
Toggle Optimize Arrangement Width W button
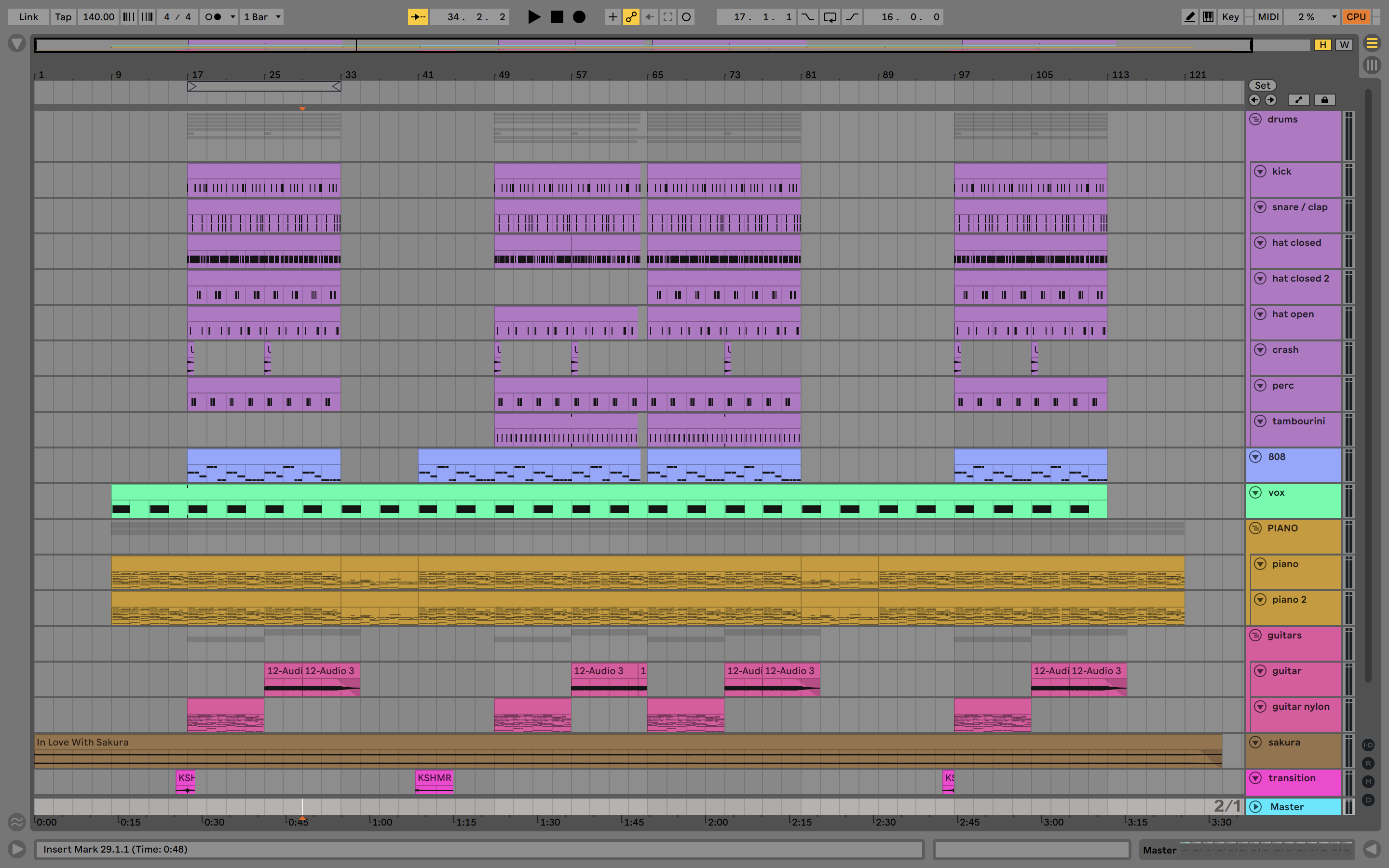click(1344, 44)
